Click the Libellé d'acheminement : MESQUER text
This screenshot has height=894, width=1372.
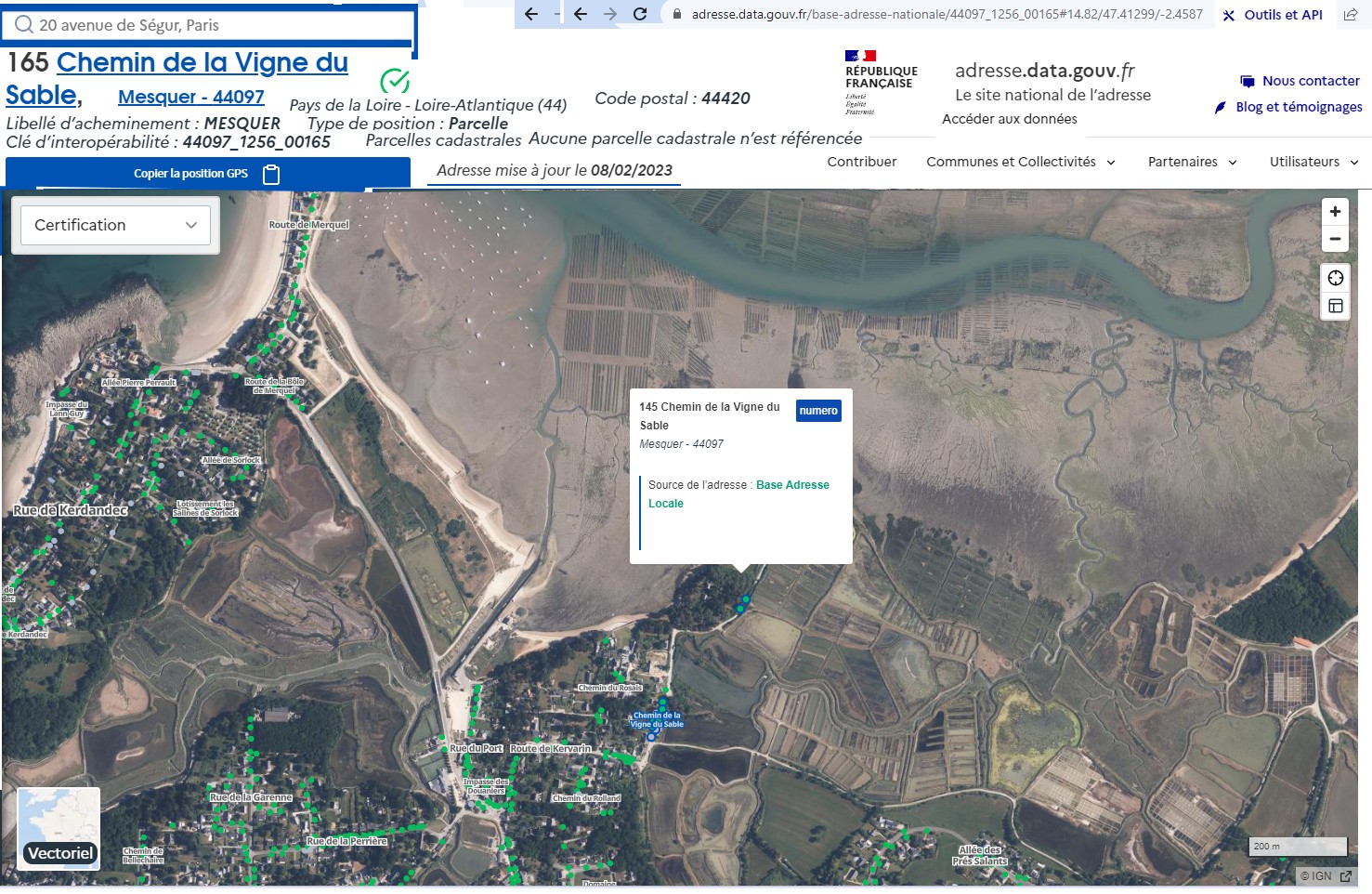pyautogui.click(x=143, y=124)
